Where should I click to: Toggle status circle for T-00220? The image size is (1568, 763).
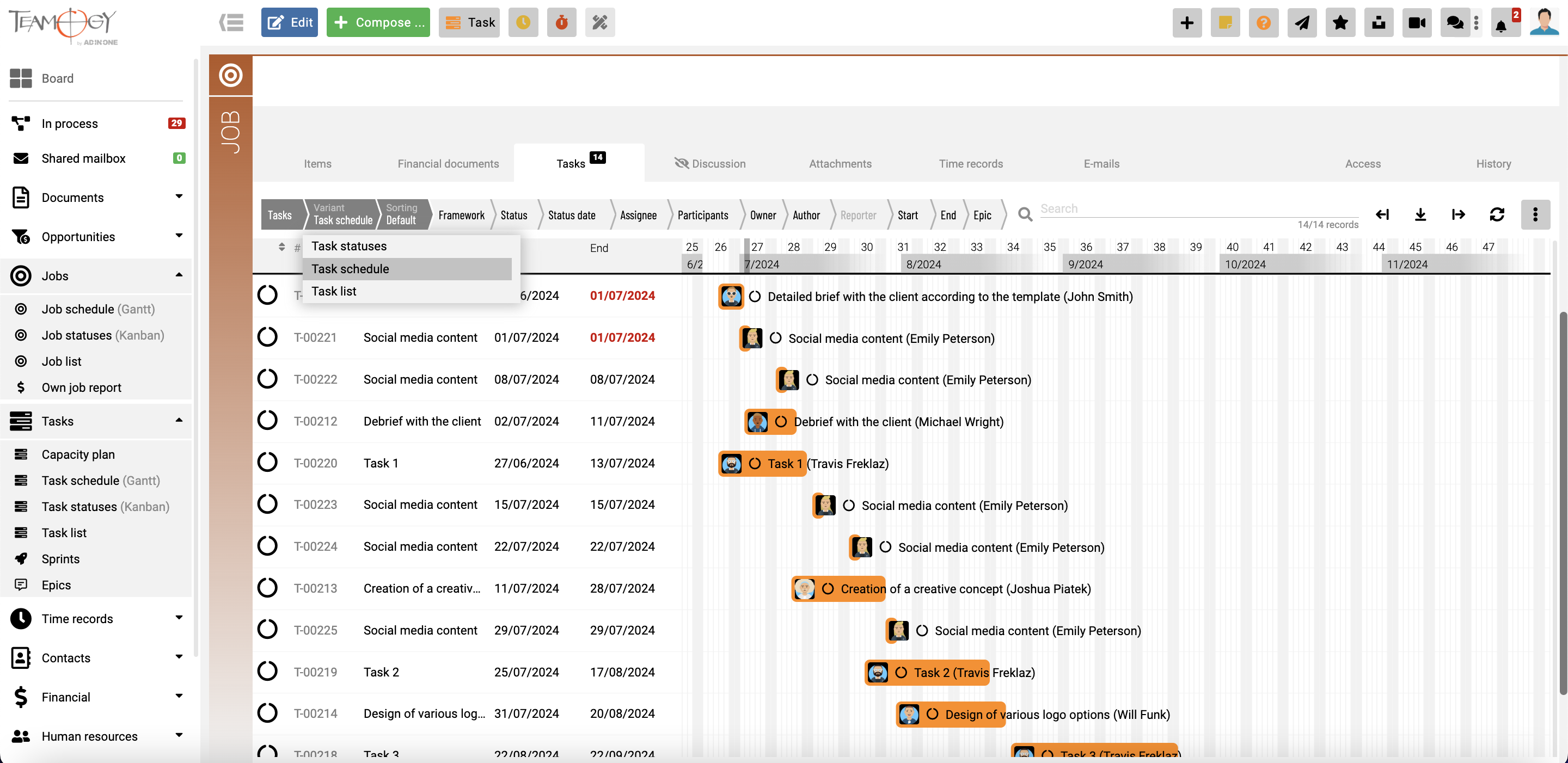tap(267, 462)
